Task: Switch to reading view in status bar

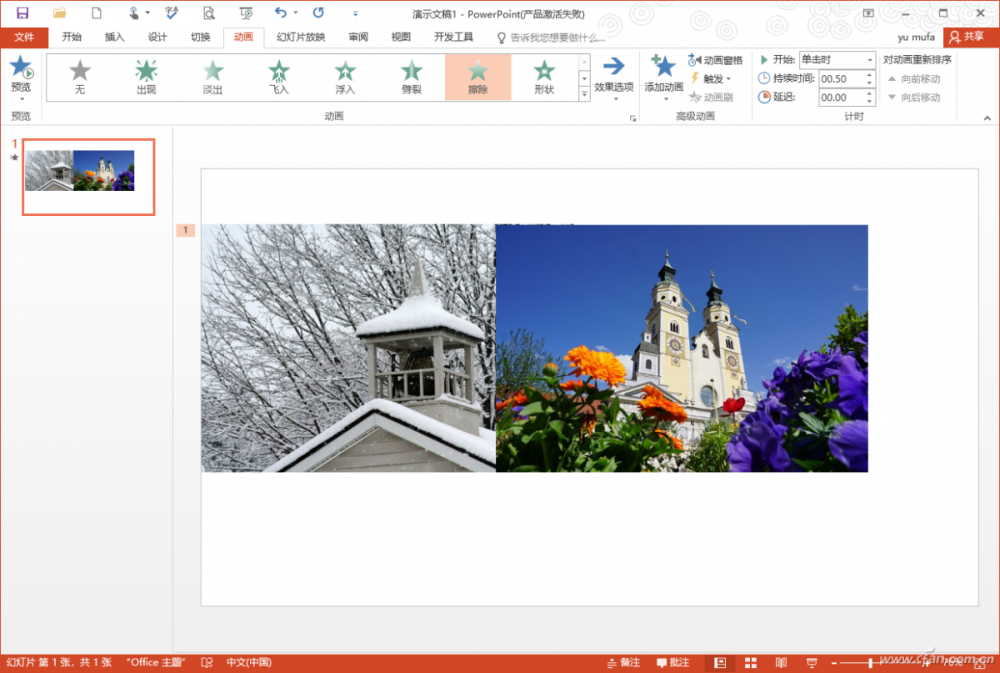Action: tap(781, 663)
